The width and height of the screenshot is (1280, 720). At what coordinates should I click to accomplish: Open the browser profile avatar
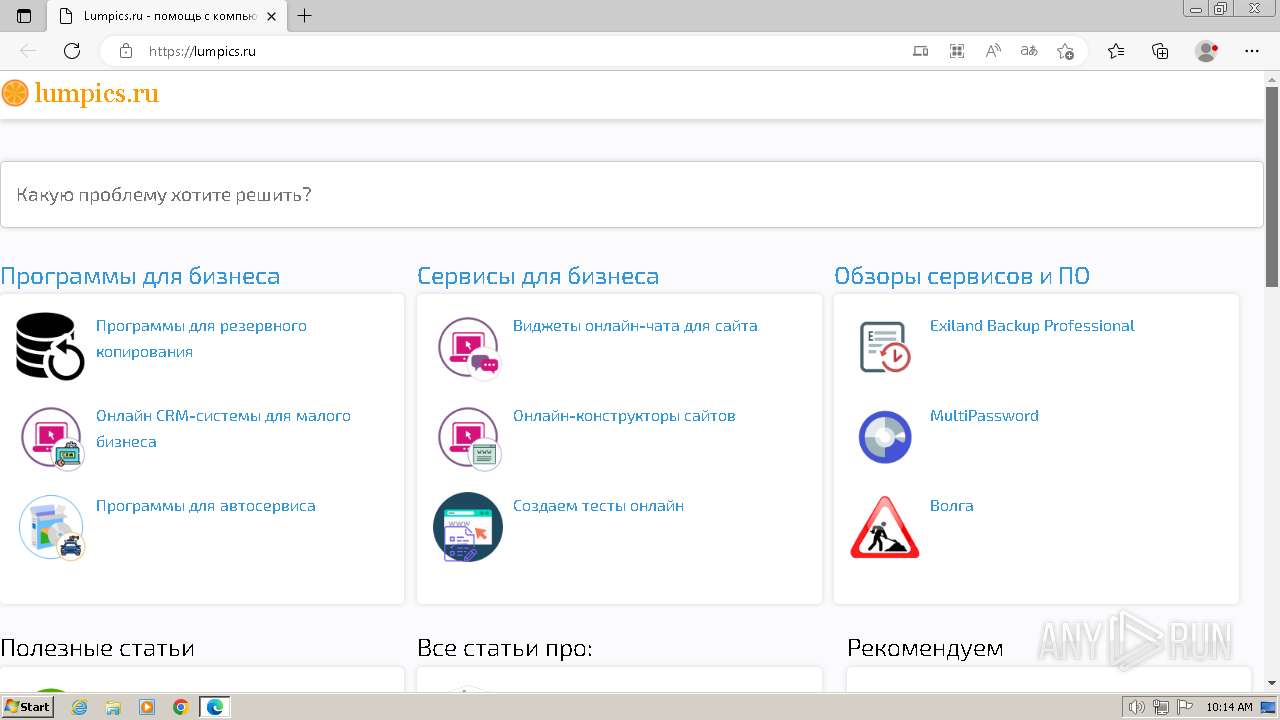pos(1207,51)
